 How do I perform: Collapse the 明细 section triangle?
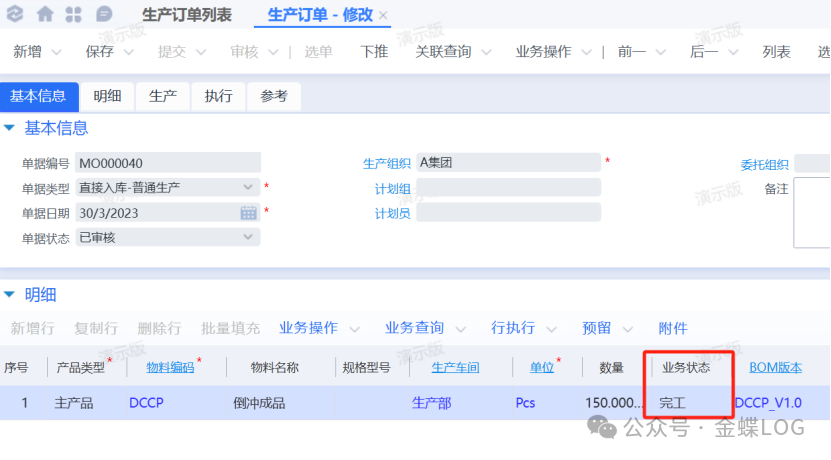[x=10, y=295]
